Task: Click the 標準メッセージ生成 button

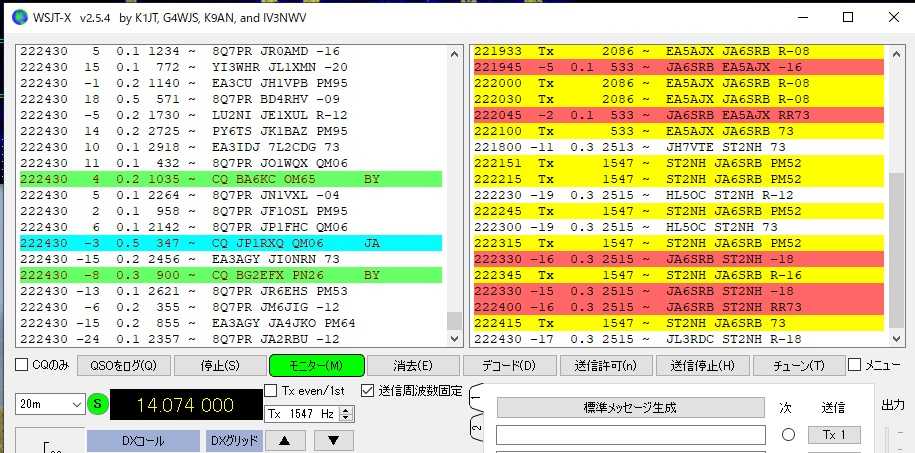Action: coord(630,407)
